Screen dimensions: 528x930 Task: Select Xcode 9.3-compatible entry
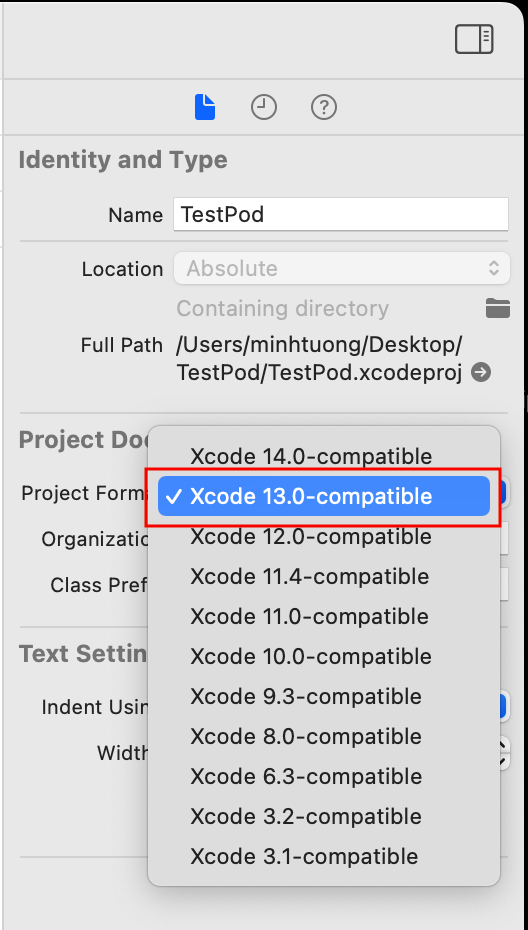click(x=324, y=696)
